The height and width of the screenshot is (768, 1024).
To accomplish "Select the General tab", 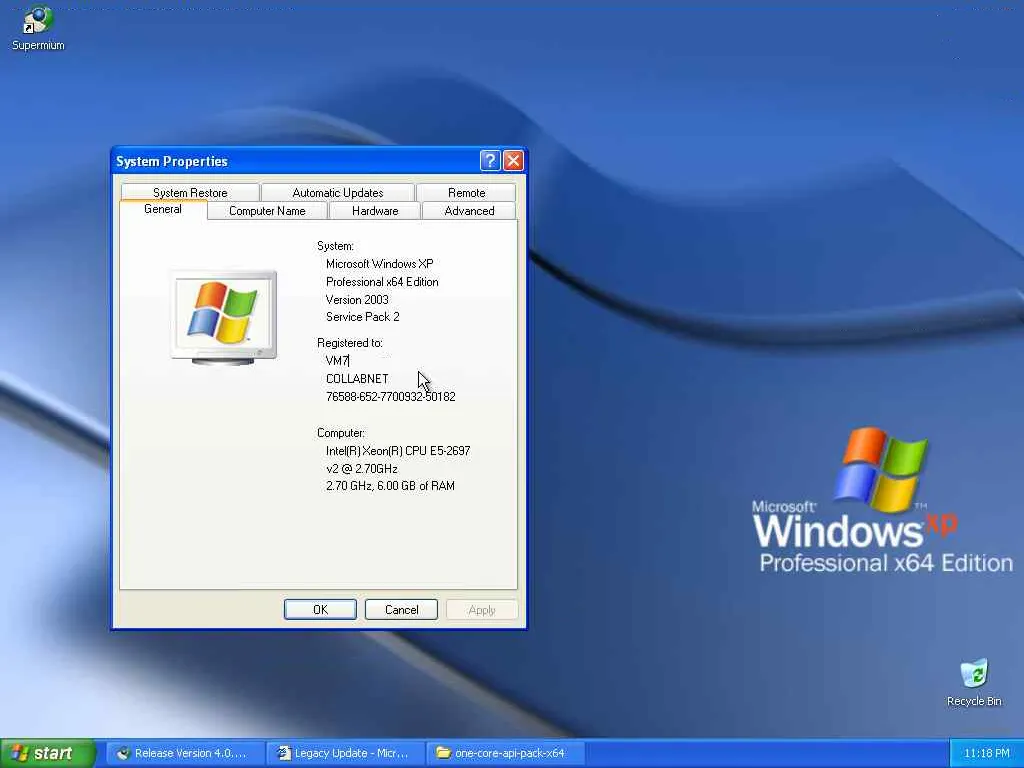I will point(163,209).
